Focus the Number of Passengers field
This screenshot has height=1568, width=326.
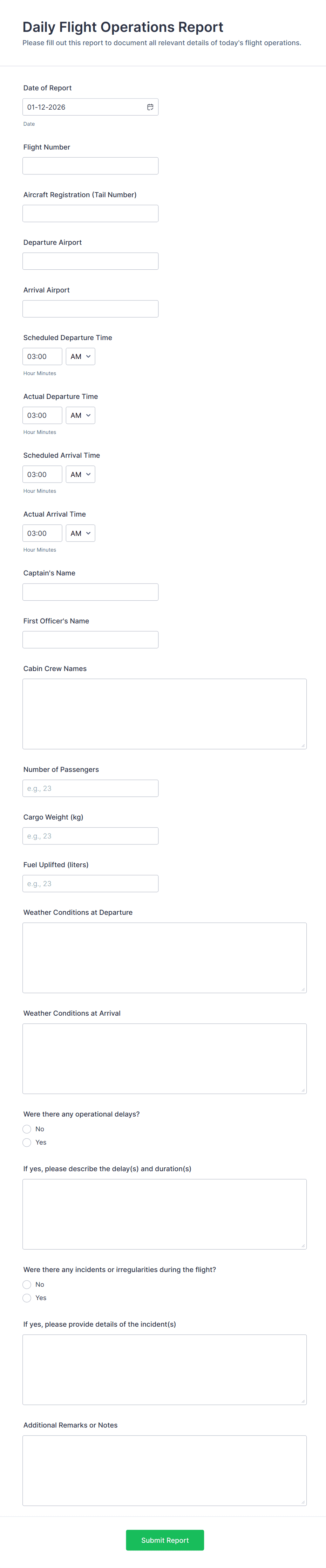click(90, 788)
